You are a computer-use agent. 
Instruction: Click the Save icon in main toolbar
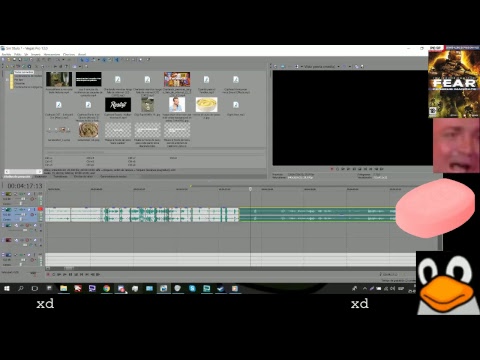click(x=14, y=60)
